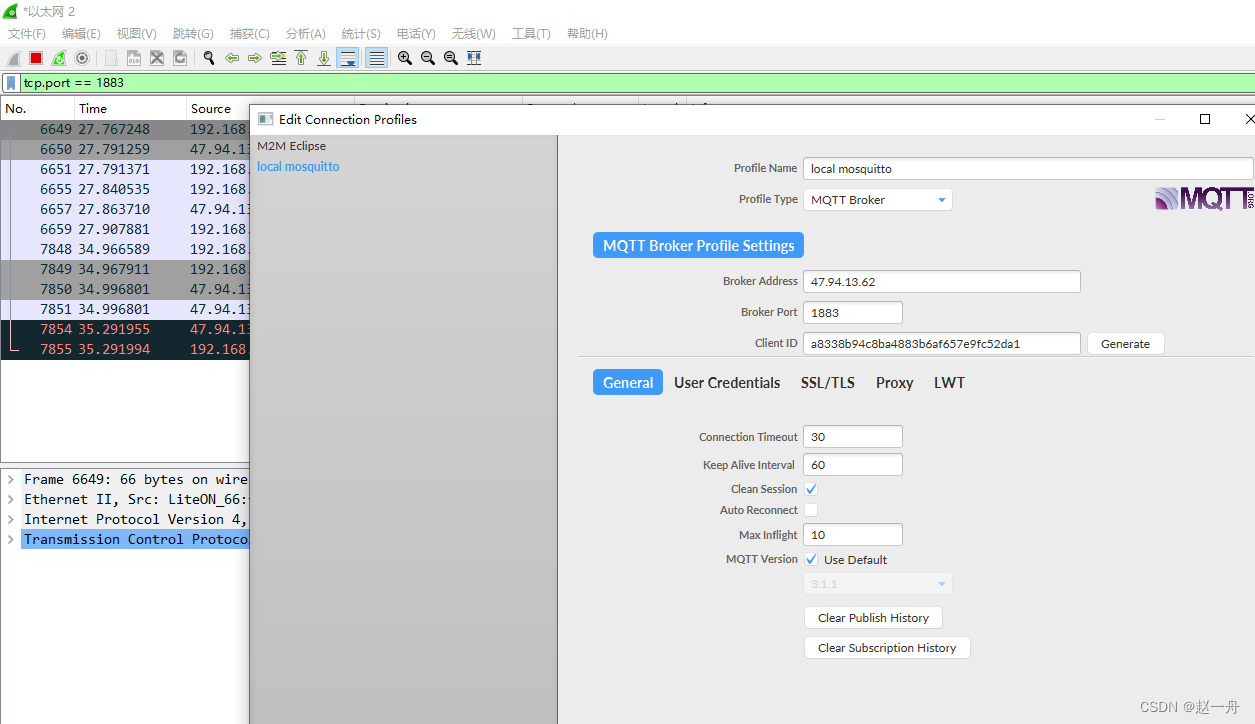Stop the running packet capture

pyautogui.click(x=36, y=58)
